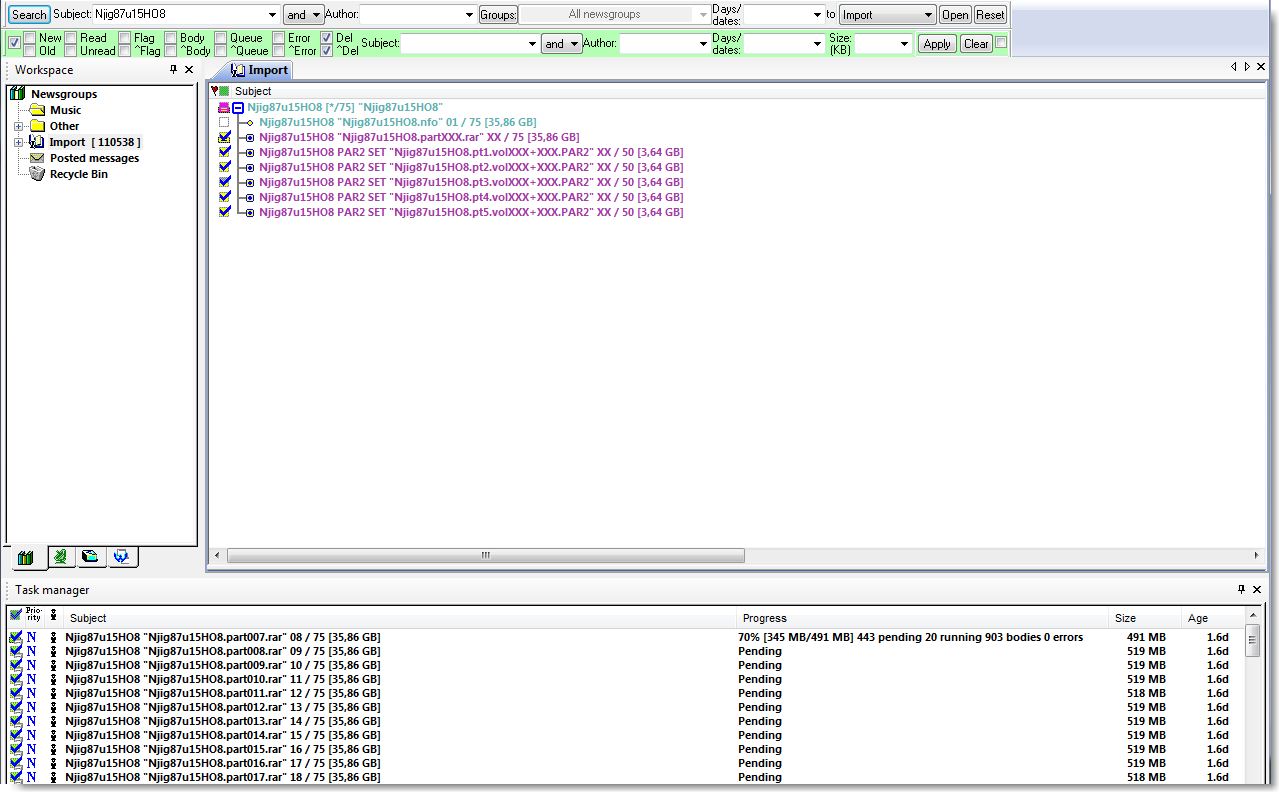Click the Apply button on the filter bar

pos(935,43)
